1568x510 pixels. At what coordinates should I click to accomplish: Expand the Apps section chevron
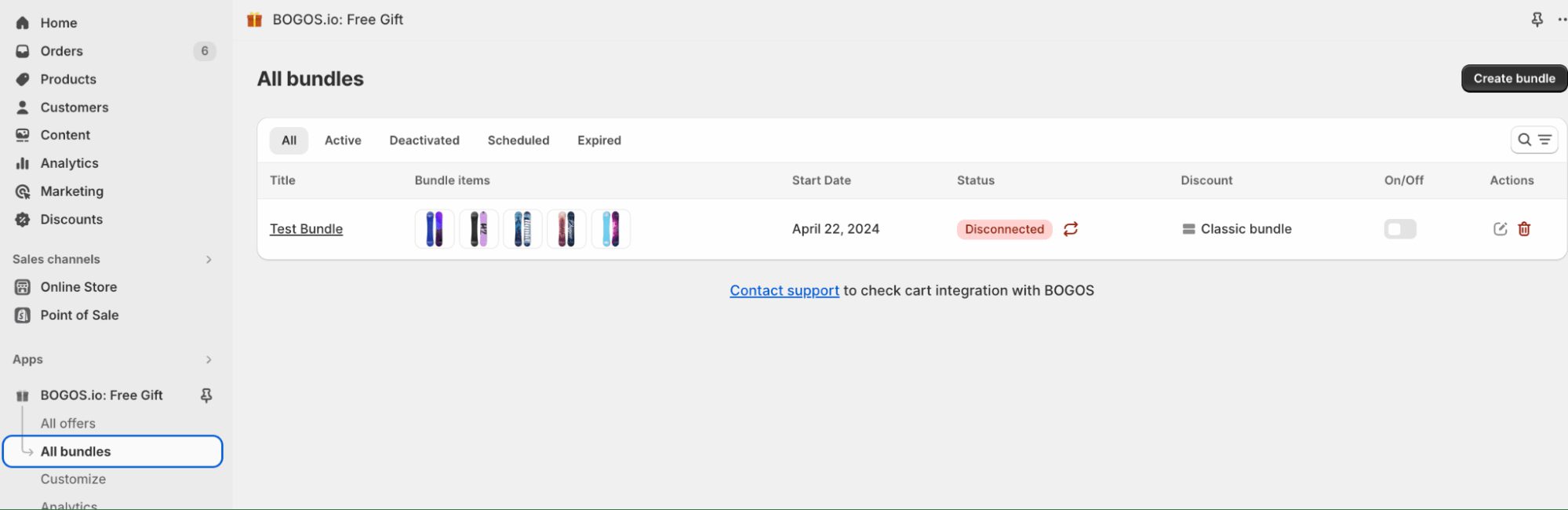(209, 359)
